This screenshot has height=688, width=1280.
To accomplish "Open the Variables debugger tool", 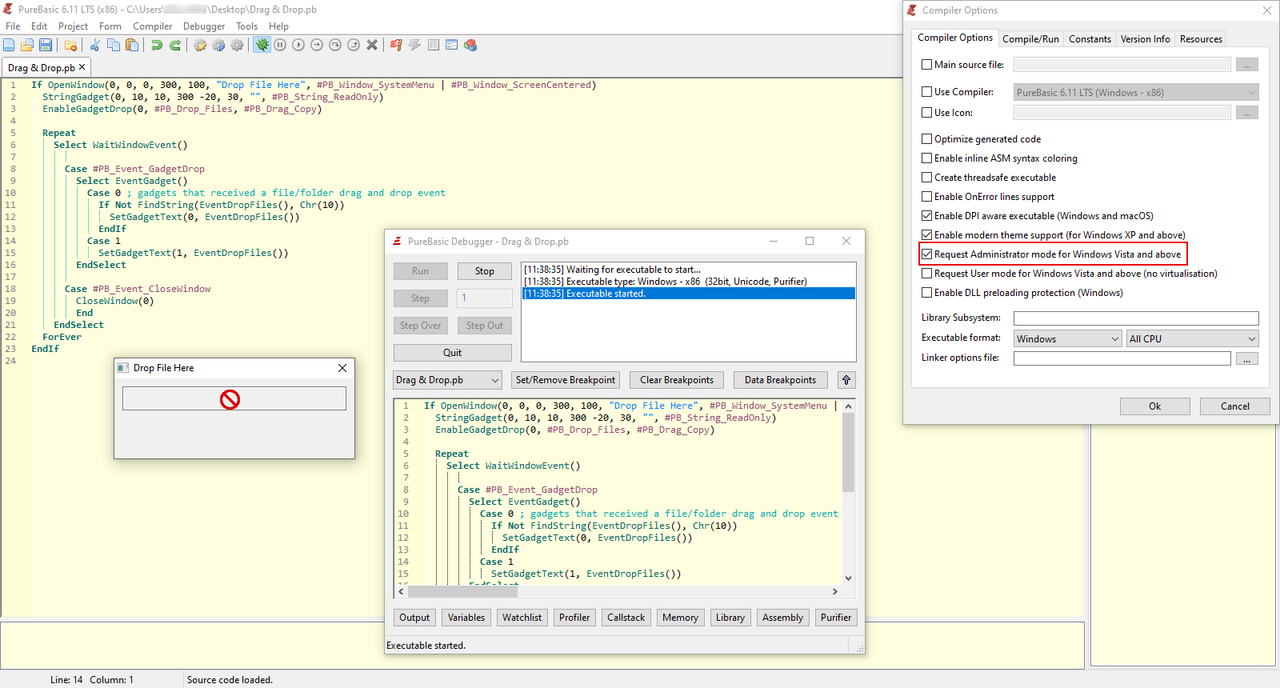I will point(467,617).
